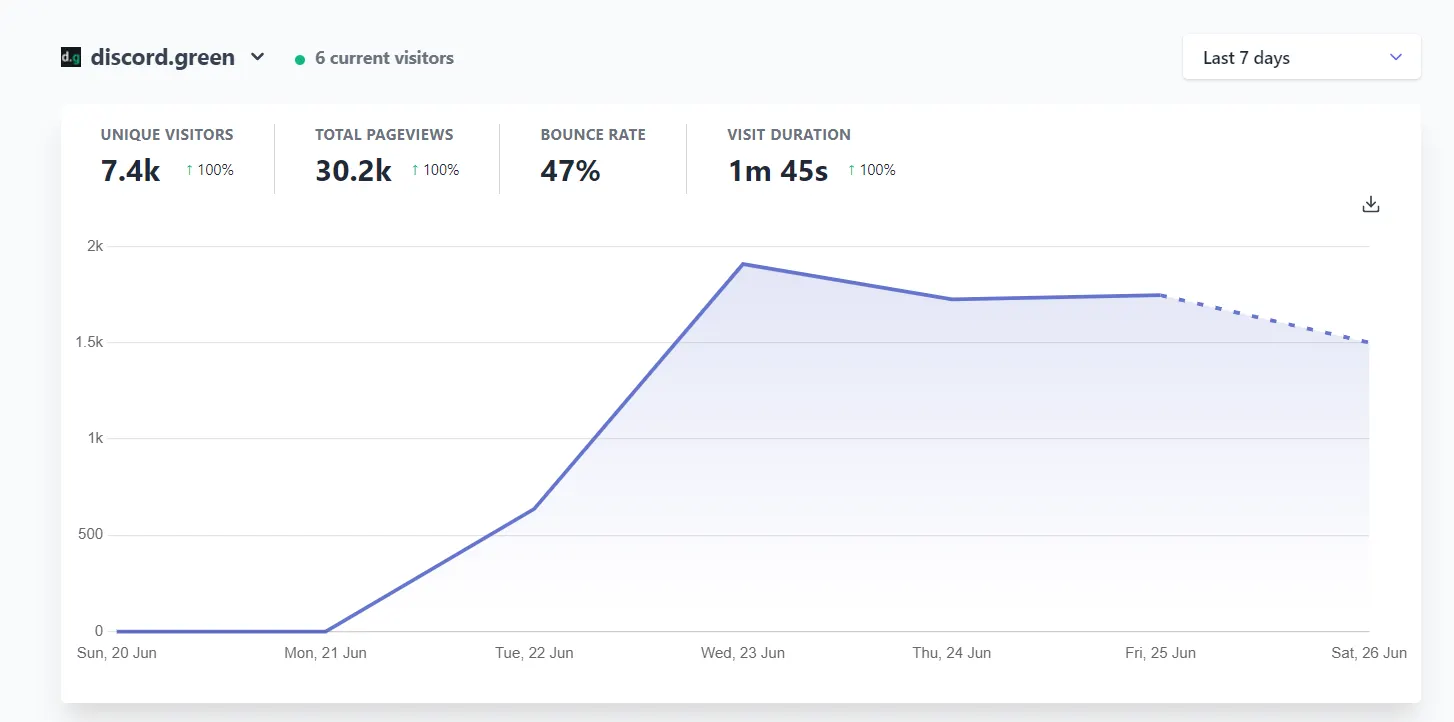Click the Thu, 24 Jun axis label
Viewport: 1454px width, 722px height.
click(x=952, y=653)
